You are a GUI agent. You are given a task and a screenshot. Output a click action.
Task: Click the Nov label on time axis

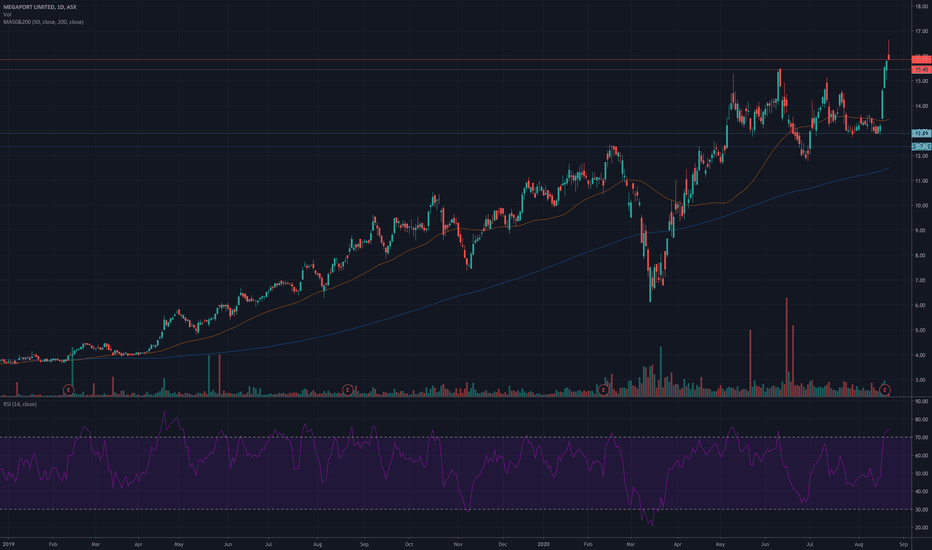click(x=458, y=544)
